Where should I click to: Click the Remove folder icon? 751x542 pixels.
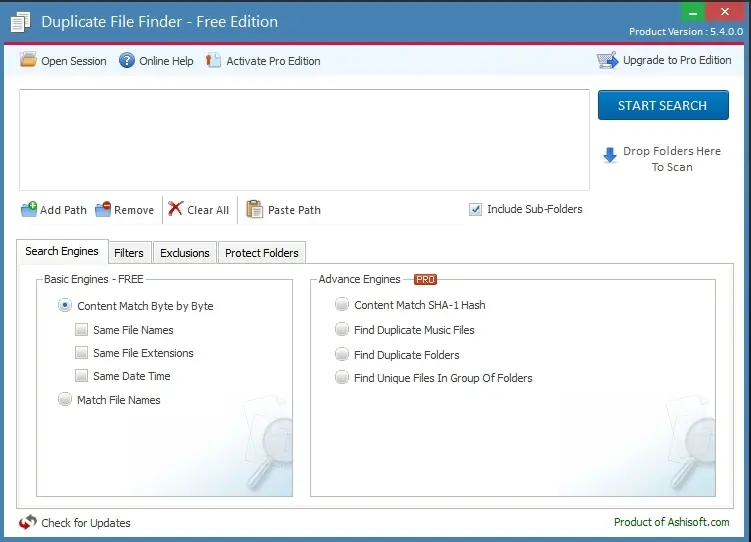103,209
